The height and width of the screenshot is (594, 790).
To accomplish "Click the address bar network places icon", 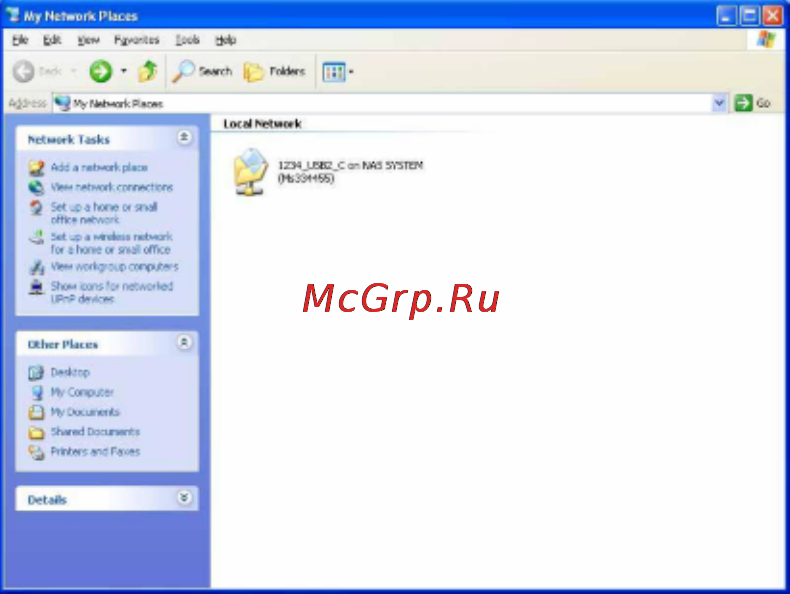I will point(62,103).
